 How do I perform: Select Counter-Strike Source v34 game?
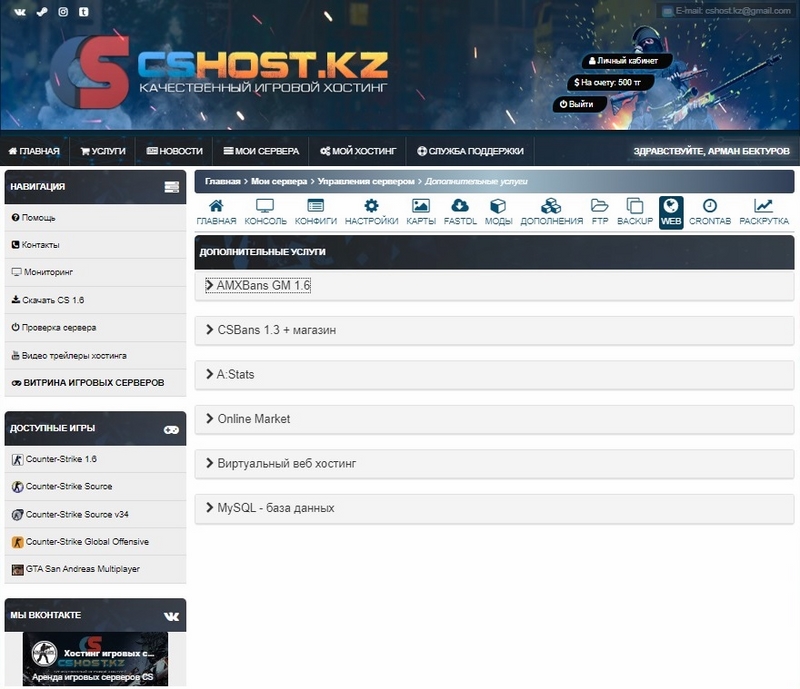(70, 514)
